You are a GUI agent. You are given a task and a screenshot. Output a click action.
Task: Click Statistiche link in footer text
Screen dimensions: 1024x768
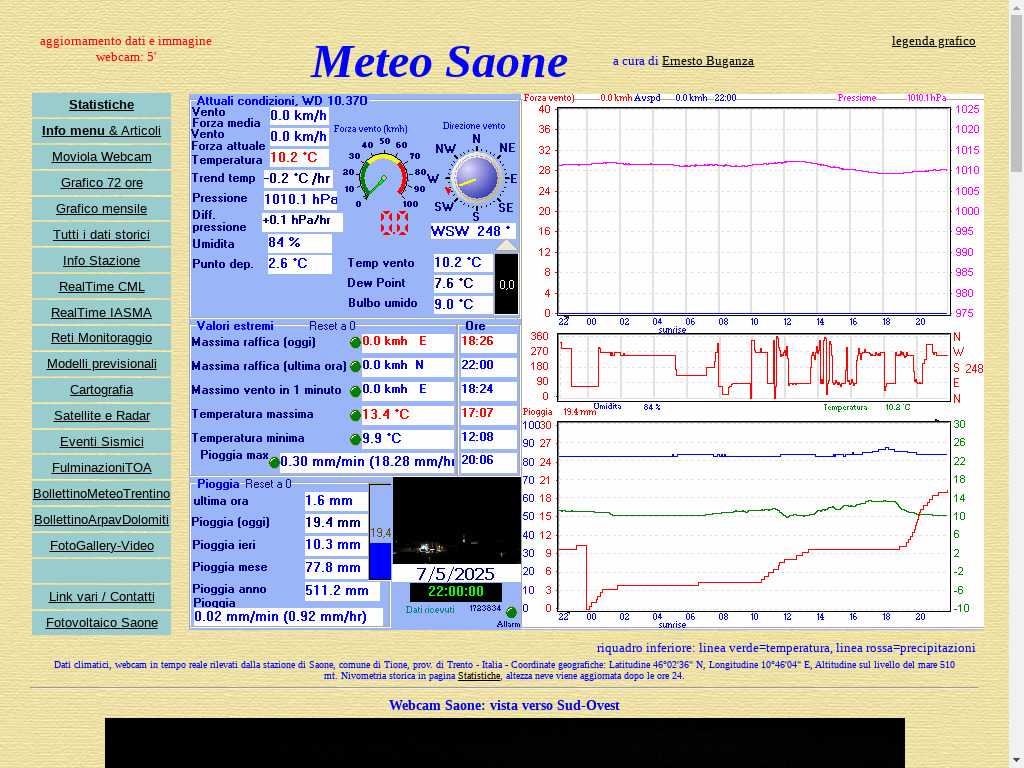pos(479,676)
